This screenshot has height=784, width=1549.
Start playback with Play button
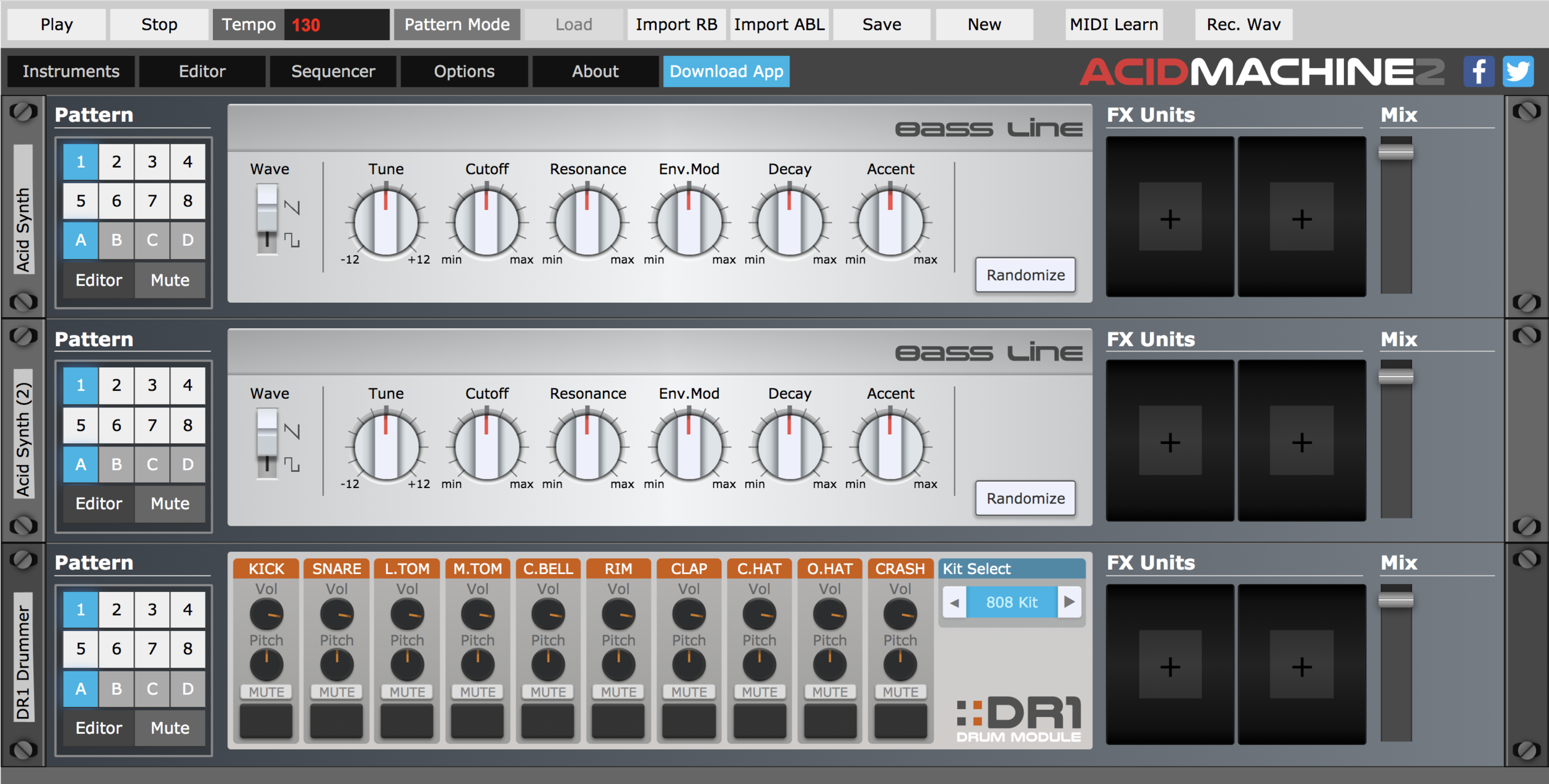[x=56, y=25]
